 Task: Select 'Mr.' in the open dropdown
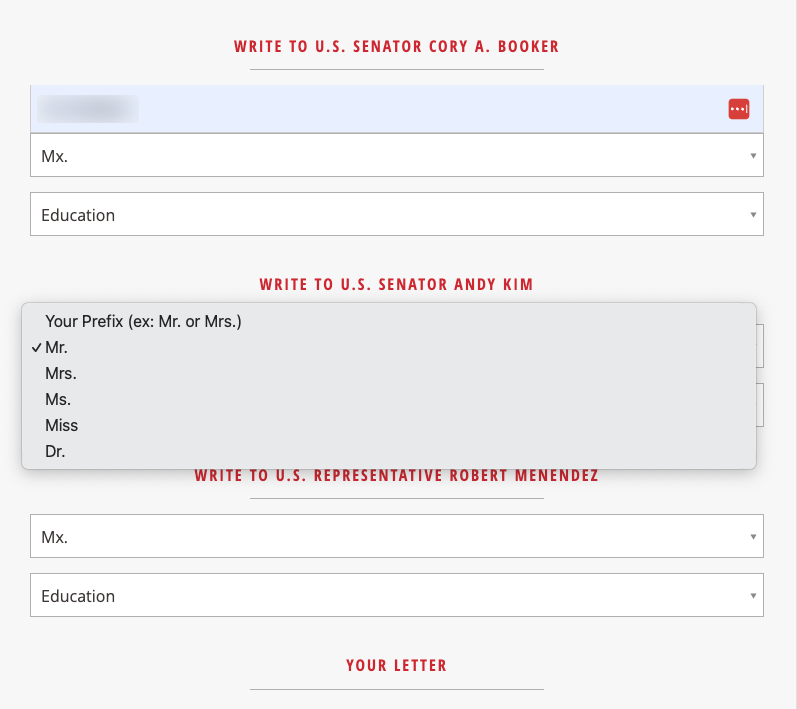(x=389, y=348)
